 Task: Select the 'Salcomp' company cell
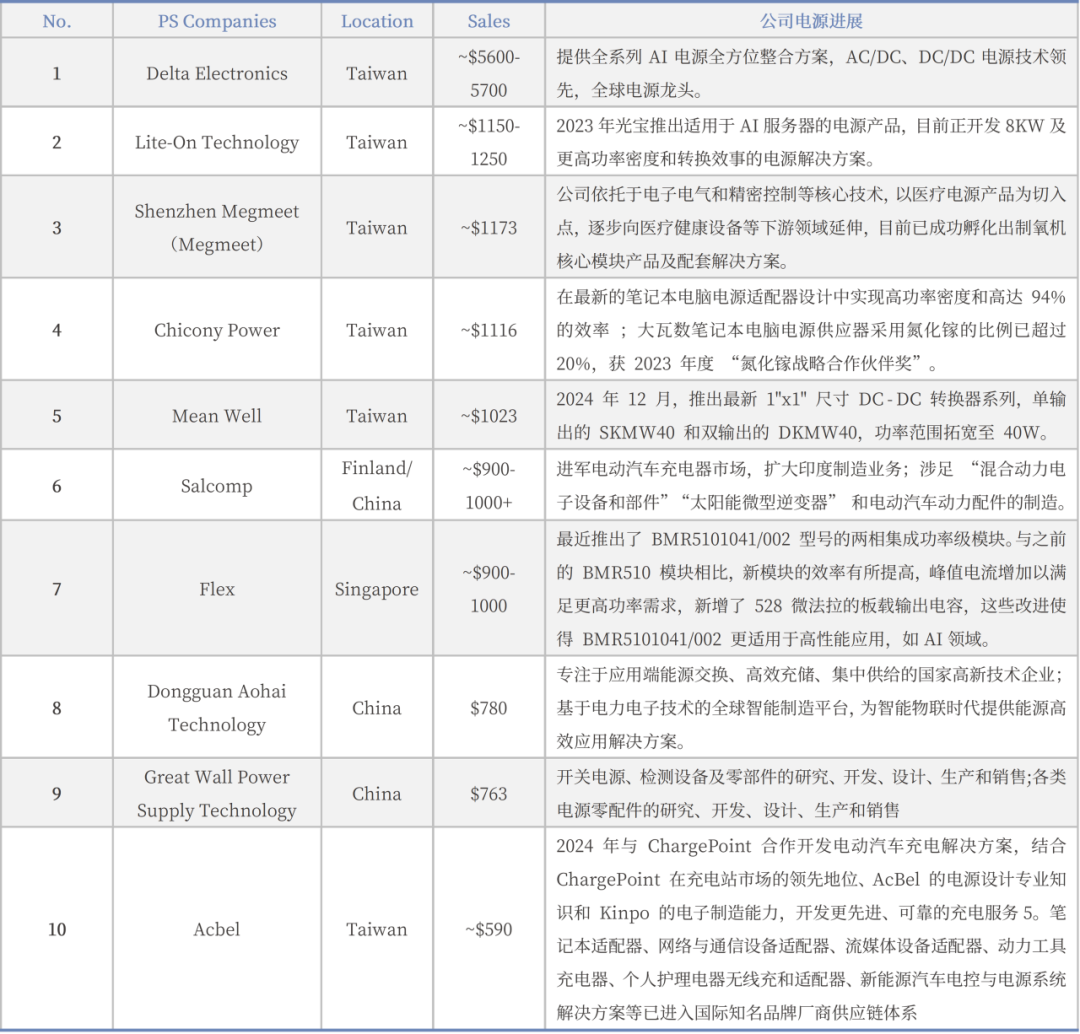pyautogui.click(x=217, y=486)
